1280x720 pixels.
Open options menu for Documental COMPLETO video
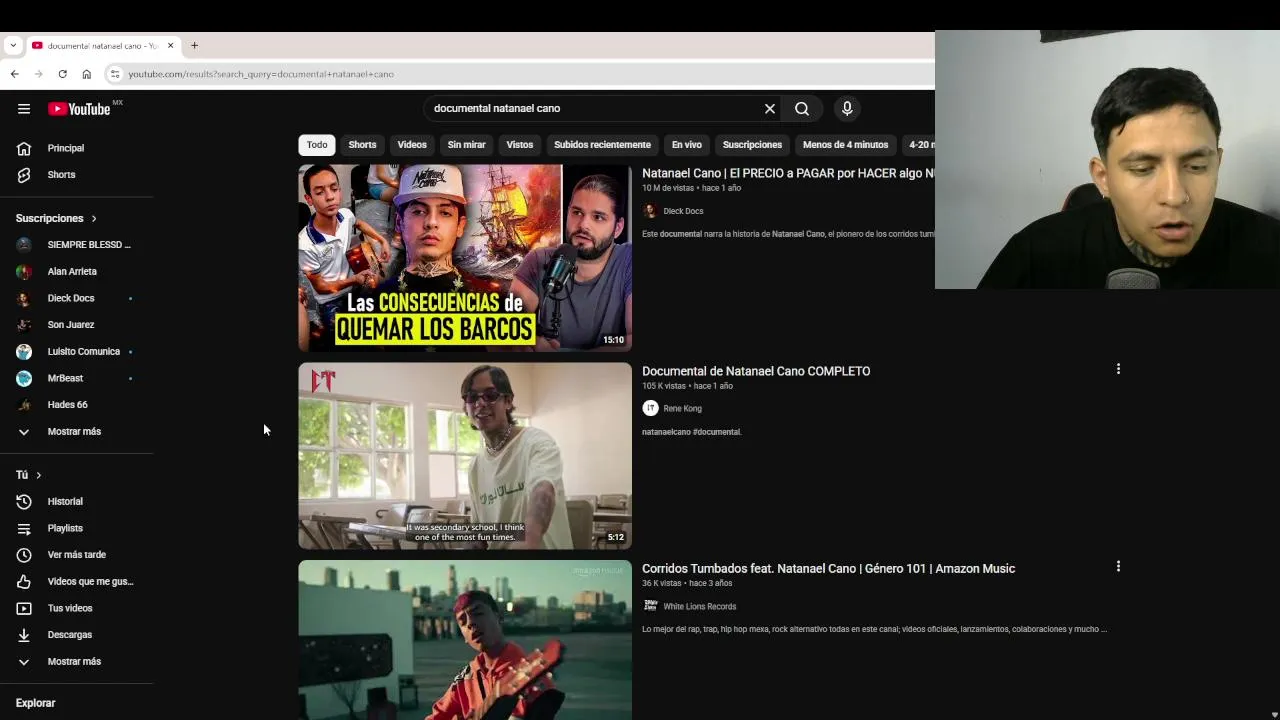[x=1118, y=369]
